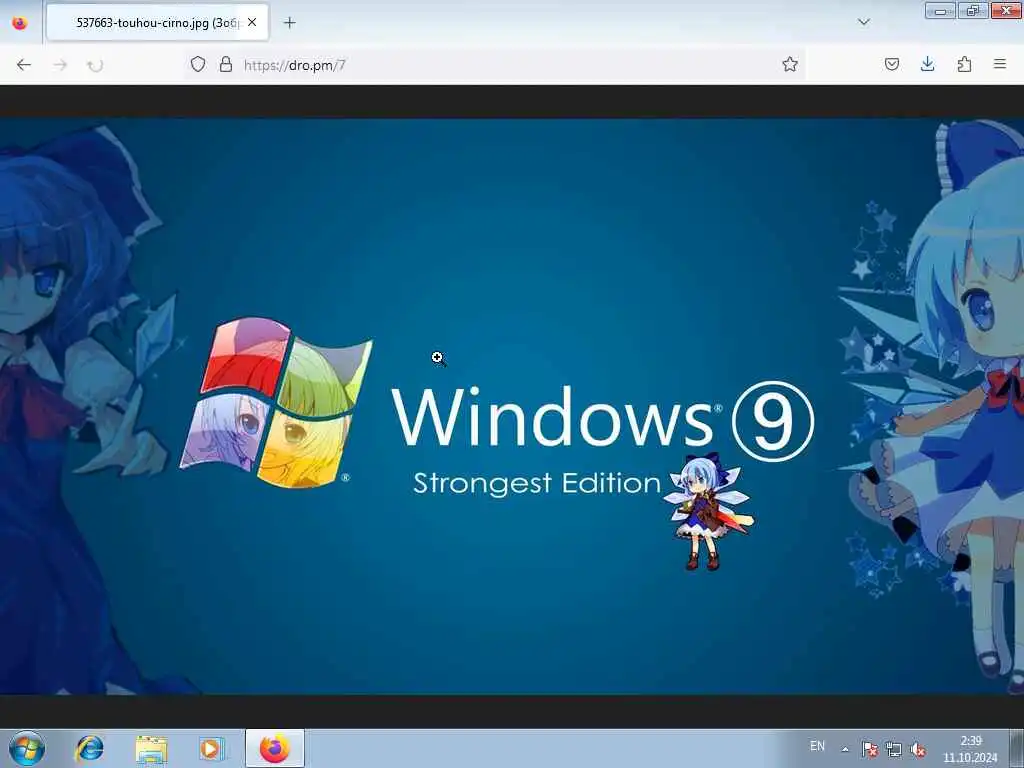Reload the page with the refresh icon
This screenshot has height=768, width=1024.
tap(95, 65)
